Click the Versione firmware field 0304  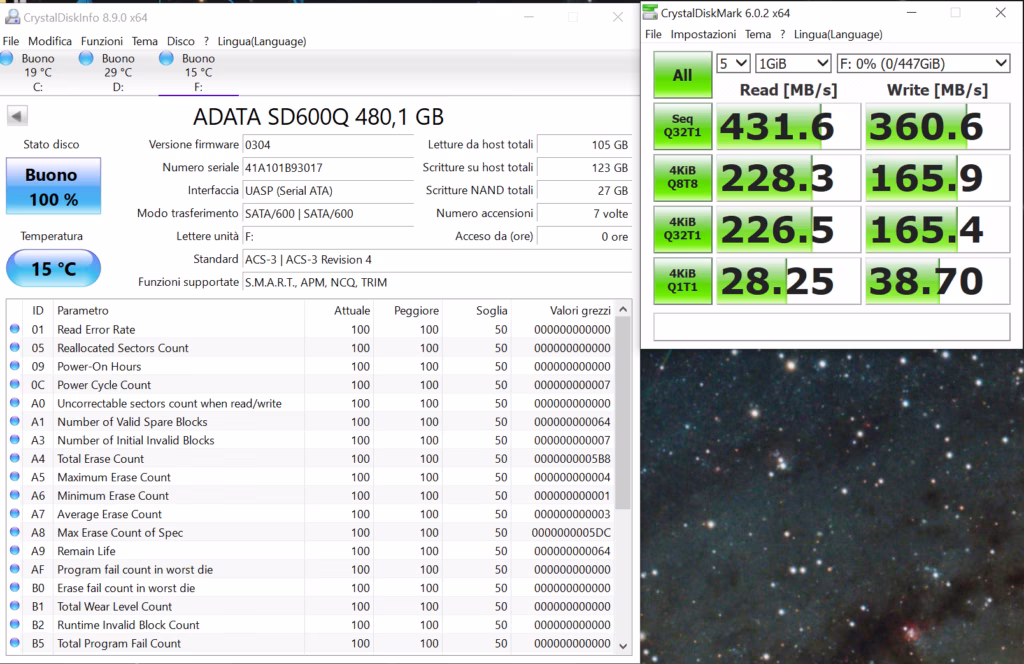pyautogui.click(x=328, y=145)
